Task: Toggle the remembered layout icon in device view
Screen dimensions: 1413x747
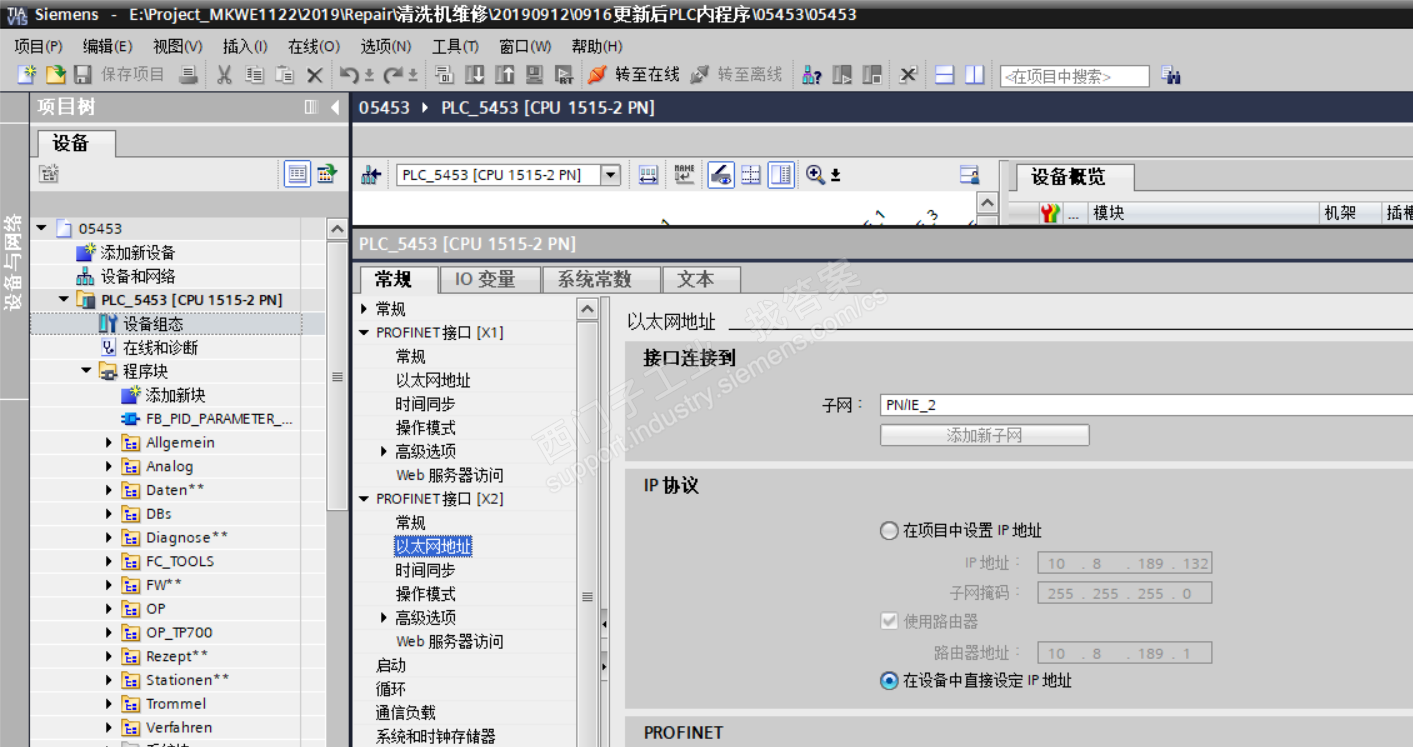Action: click(x=969, y=175)
